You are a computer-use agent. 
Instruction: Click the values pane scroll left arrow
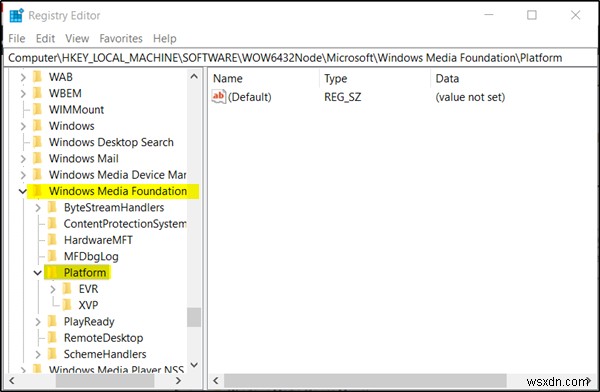pos(216,381)
